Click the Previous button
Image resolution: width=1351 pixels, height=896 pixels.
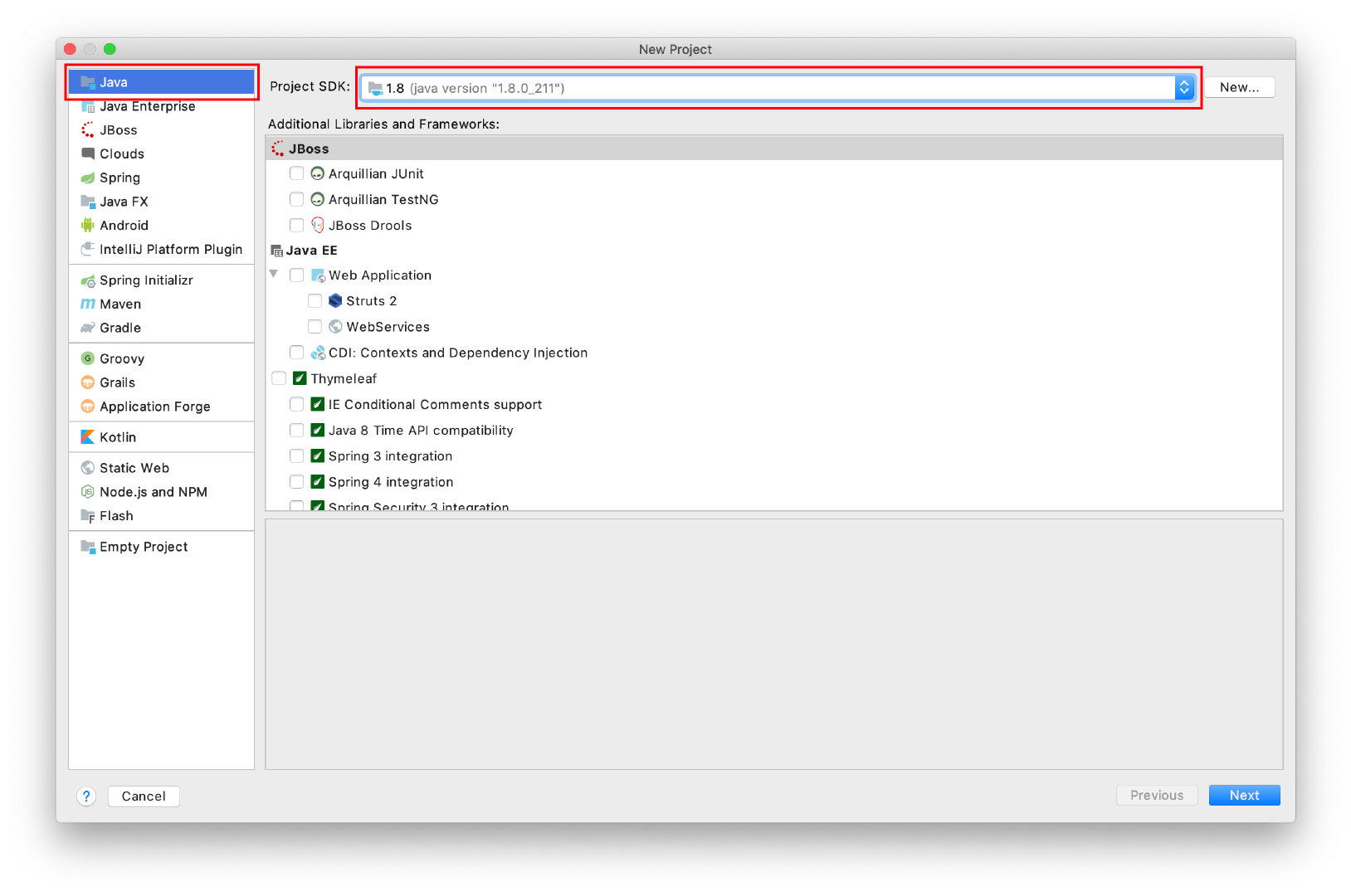pyautogui.click(x=1157, y=796)
